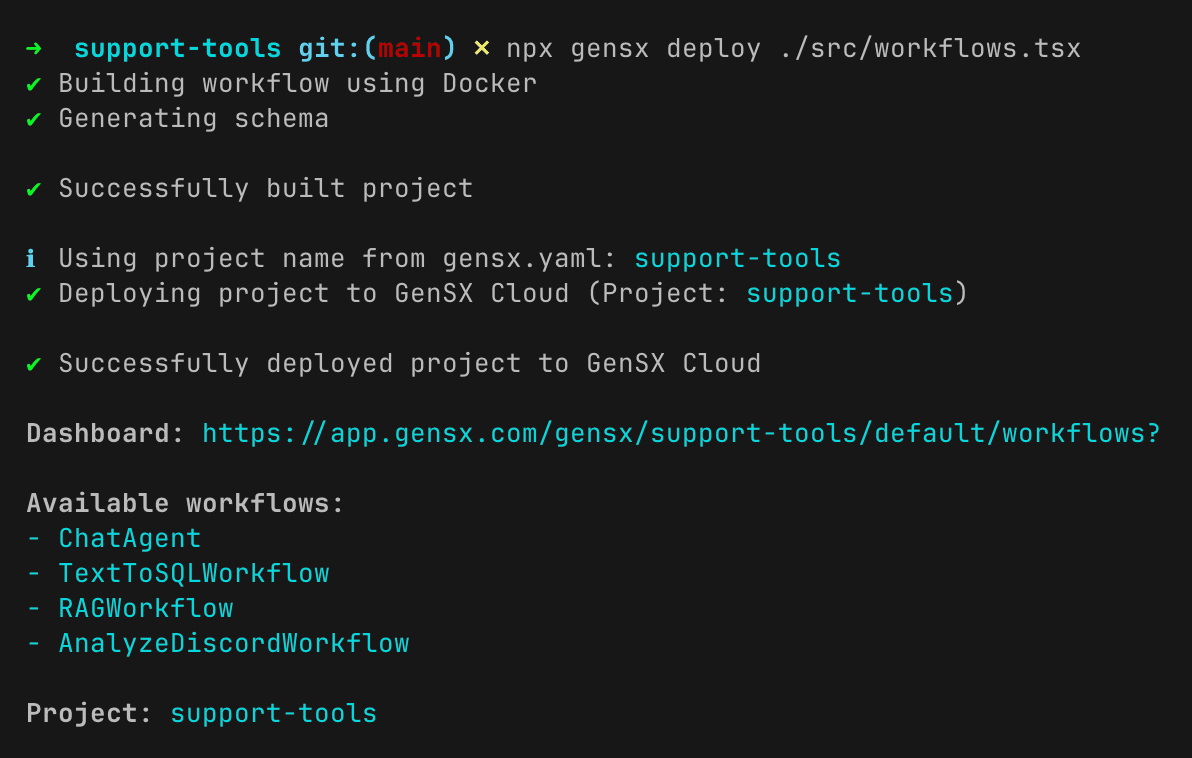Click checkmark beside Deploying project to GenSX Cloud
The height and width of the screenshot is (758, 1192).
coord(34,293)
